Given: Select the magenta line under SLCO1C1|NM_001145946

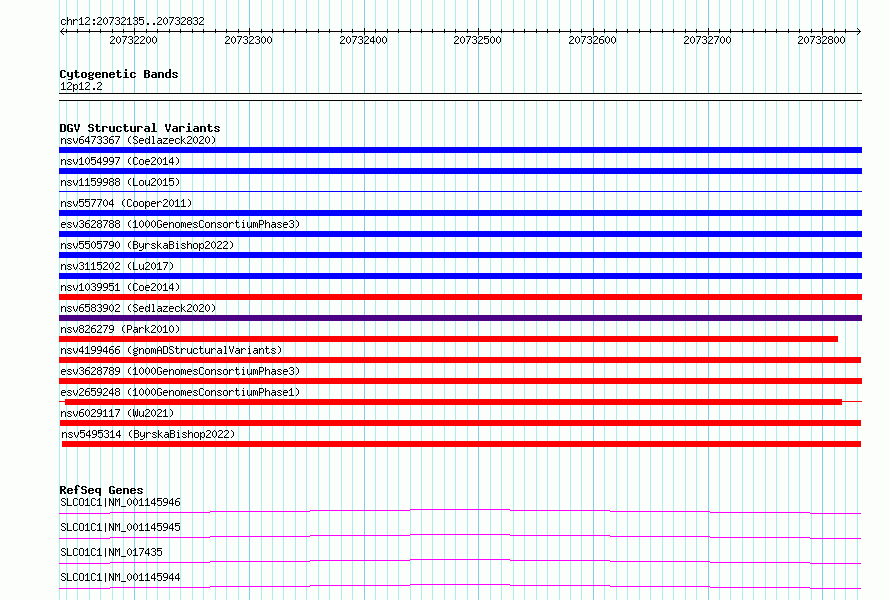Looking at the screenshot, I should [x=460, y=511].
